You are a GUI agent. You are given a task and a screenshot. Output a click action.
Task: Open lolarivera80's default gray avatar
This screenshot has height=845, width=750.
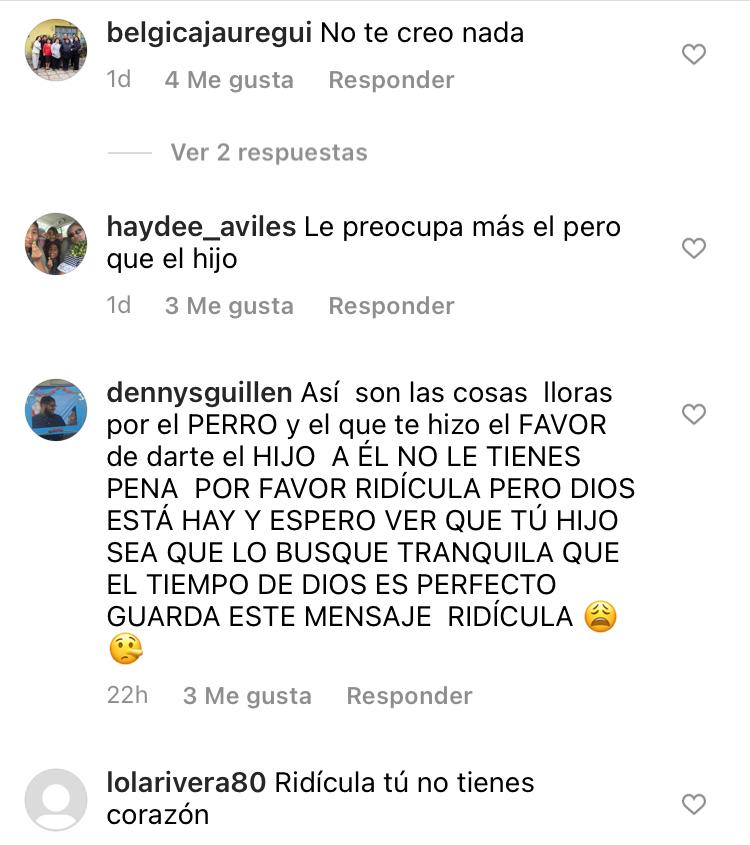click(x=56, y=800)
